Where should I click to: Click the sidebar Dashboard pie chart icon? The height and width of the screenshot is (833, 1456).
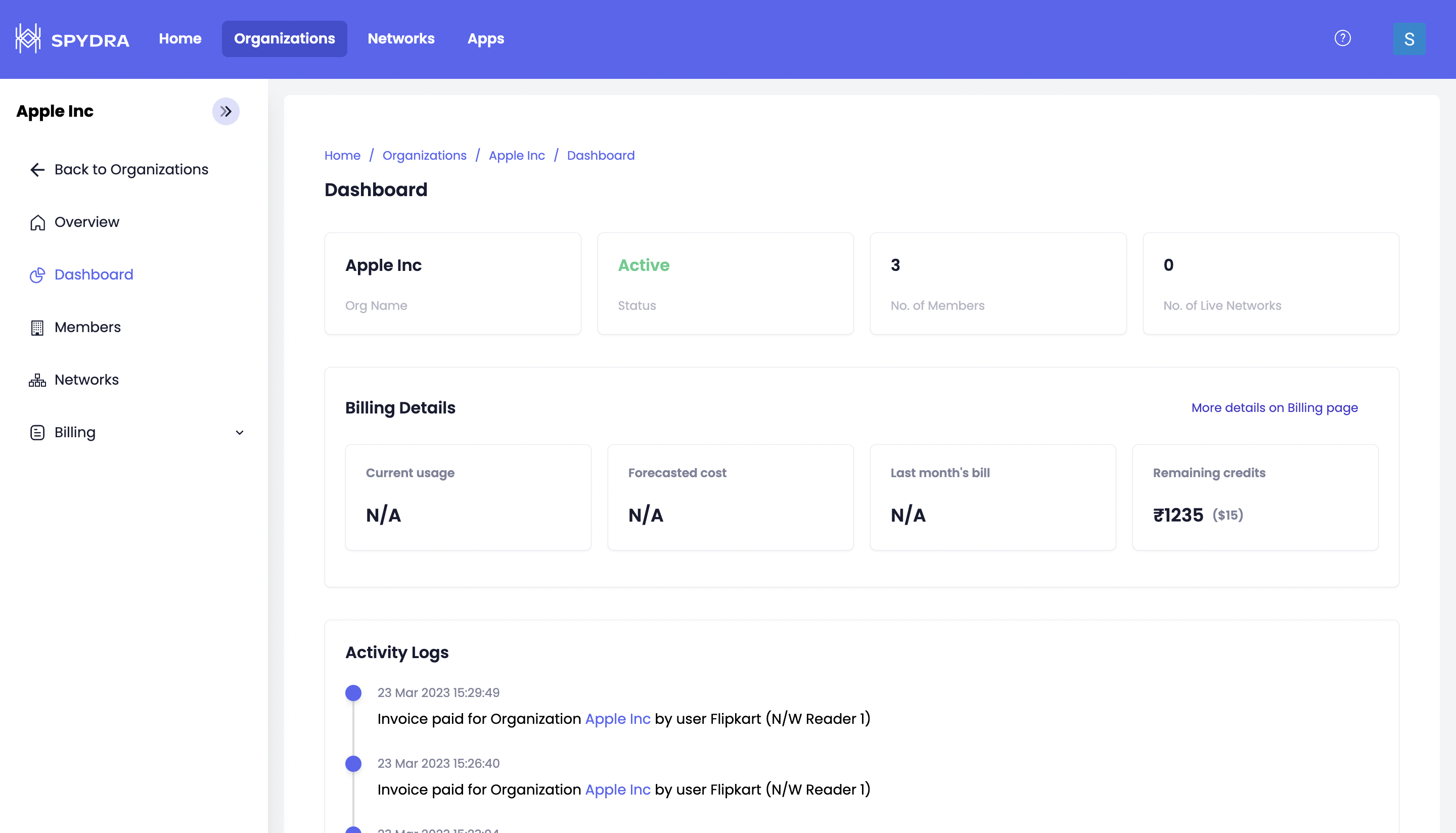tap(37, 274)
